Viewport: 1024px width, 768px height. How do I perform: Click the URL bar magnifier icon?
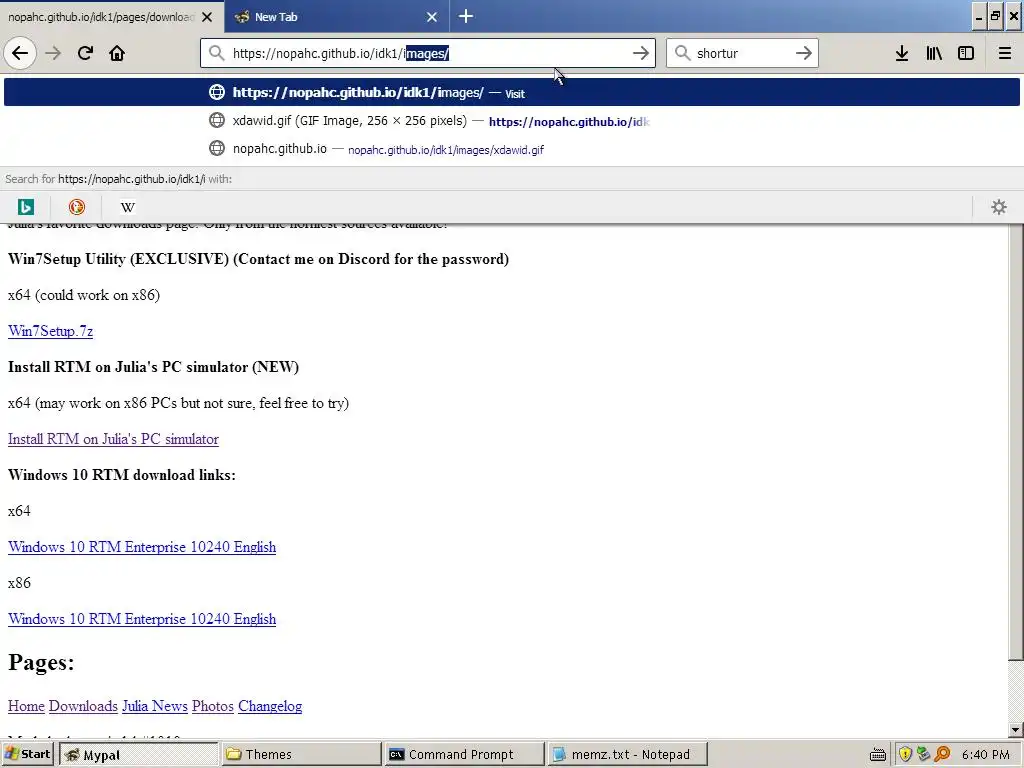pos(216,53)
